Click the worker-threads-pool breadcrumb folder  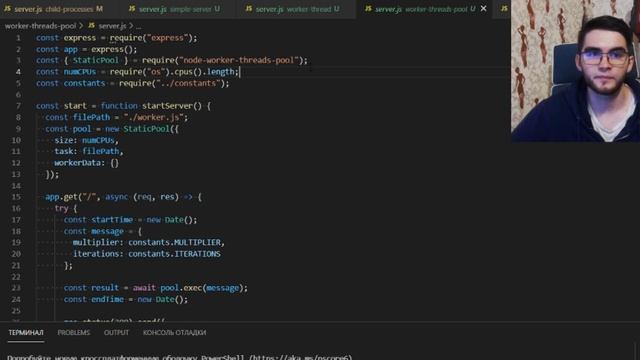click(x=40, y=26)
